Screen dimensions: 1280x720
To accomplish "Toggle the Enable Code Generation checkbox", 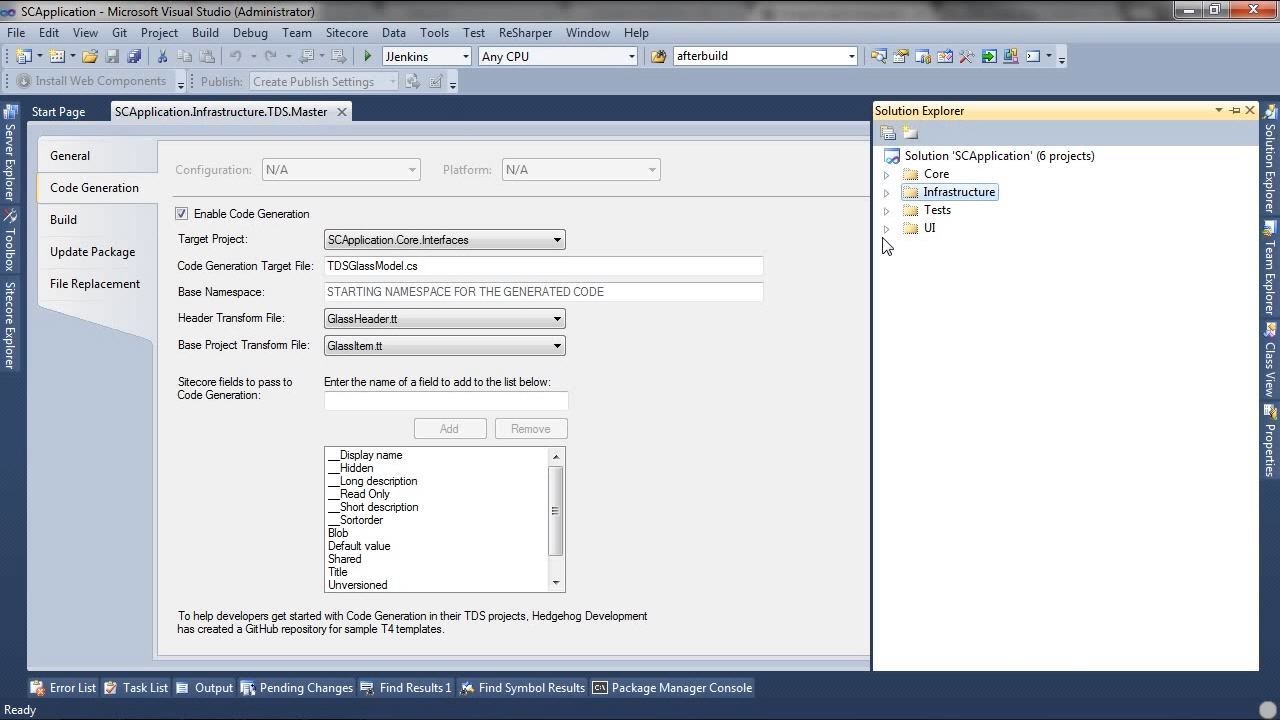I will tap(181, 214).
